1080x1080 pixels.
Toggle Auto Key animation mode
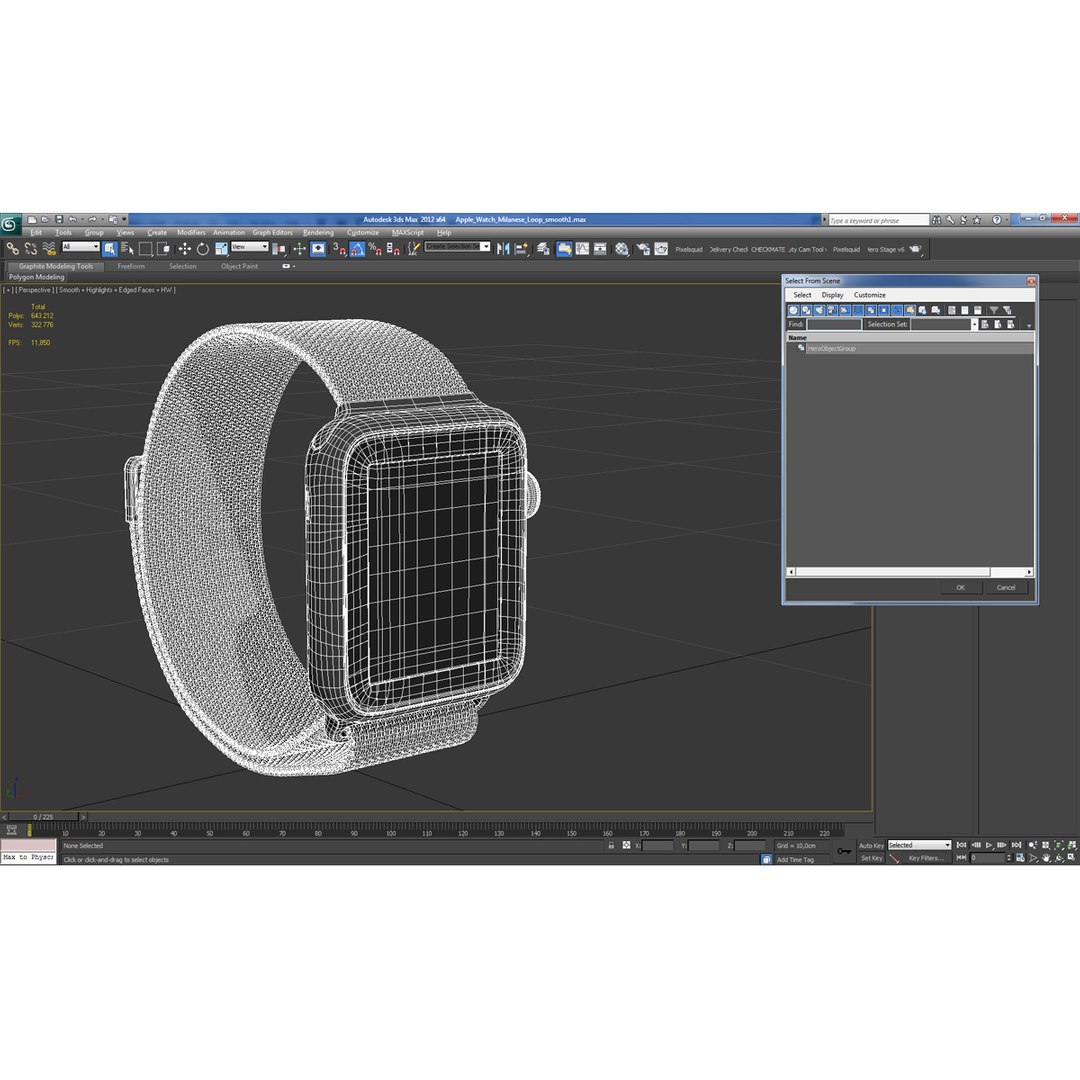tap(871, 845)
